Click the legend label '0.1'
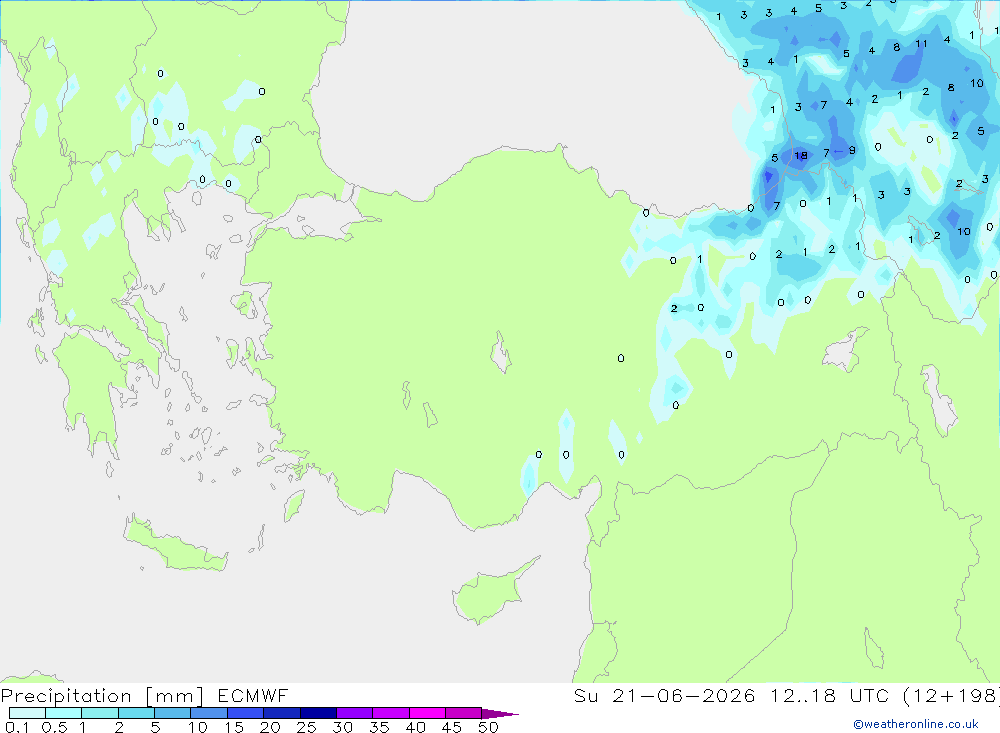This screenshot has height=733, width=1000. click(17, 727)
